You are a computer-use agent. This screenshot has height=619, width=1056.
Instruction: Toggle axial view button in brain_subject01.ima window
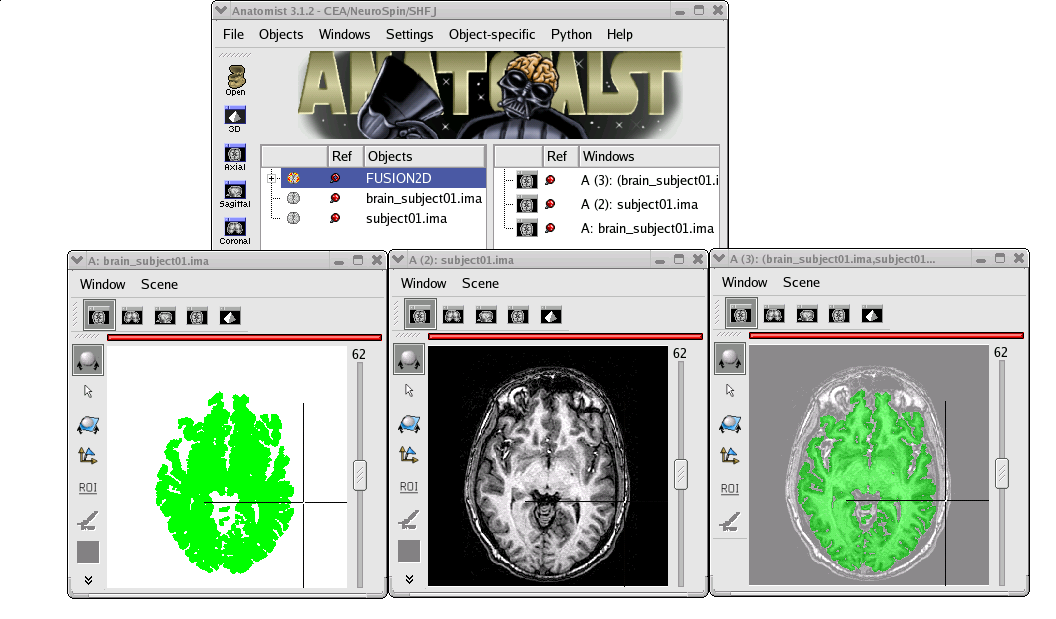99,316
